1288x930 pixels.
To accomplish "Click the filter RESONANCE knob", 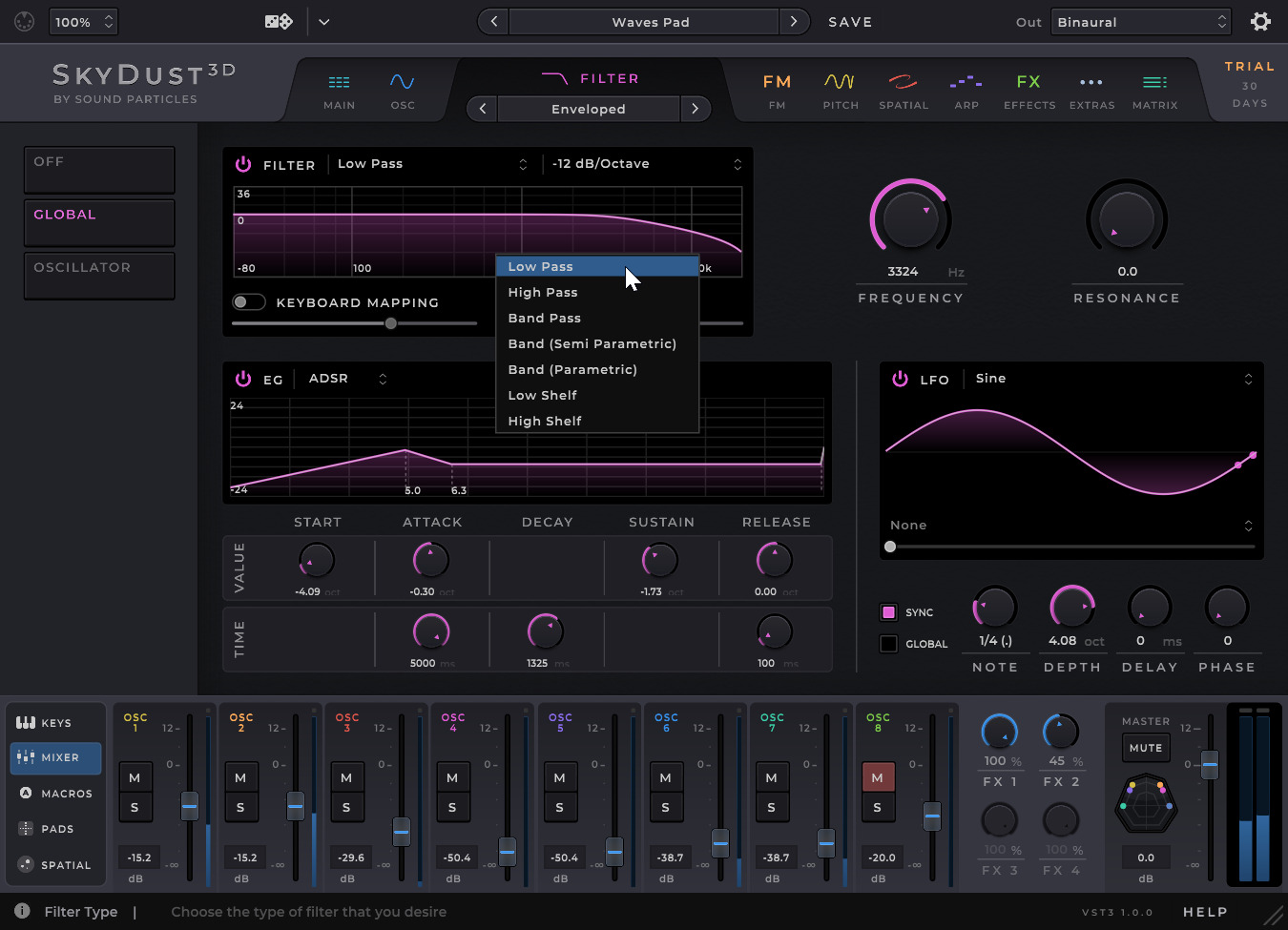I will tap(1127, 218).
